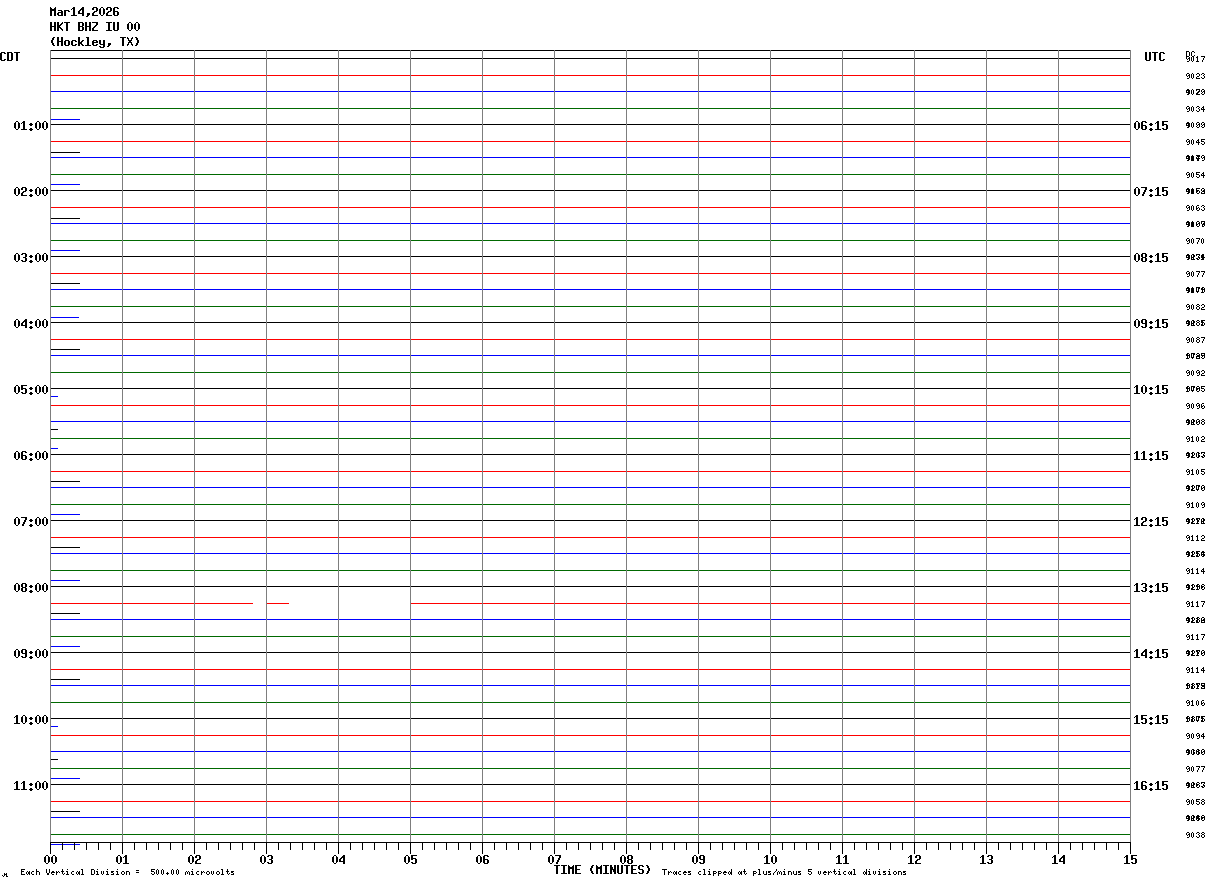Click the '11:00' CDT time label
Viewport: 1210px width, 886px height.
(x=31, y=786)
